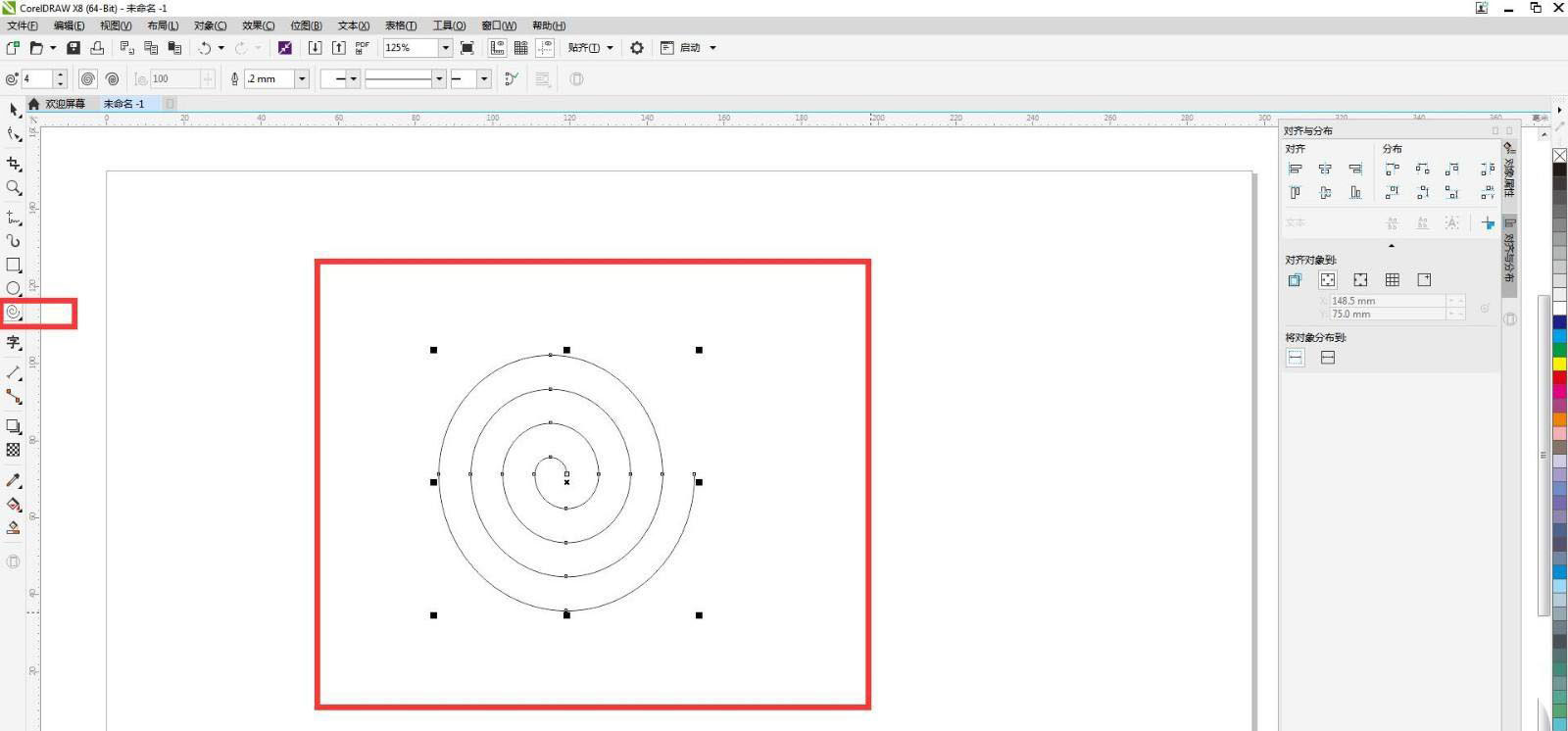Select the Crop tool
Screen dimensions: 1568x731
14,164
